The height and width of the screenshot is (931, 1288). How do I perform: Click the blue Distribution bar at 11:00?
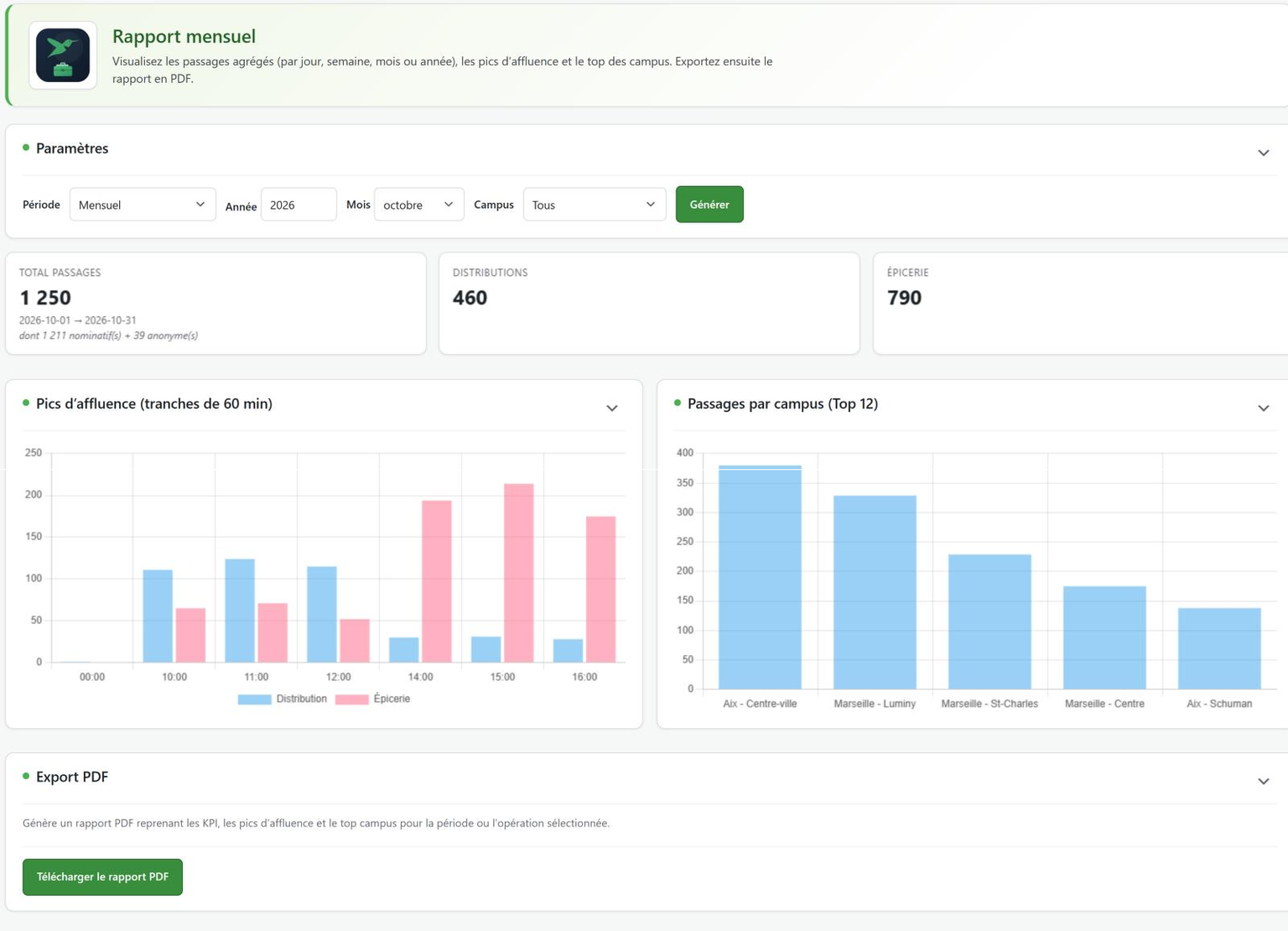click(x=240, y=611)
